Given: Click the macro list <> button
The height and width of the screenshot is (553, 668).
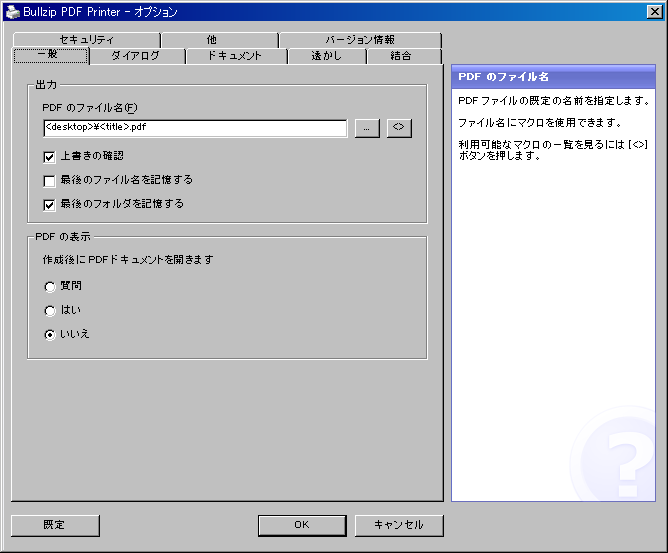Looking at the screenshot, I should pyautogui.click(x=400, y=128).
